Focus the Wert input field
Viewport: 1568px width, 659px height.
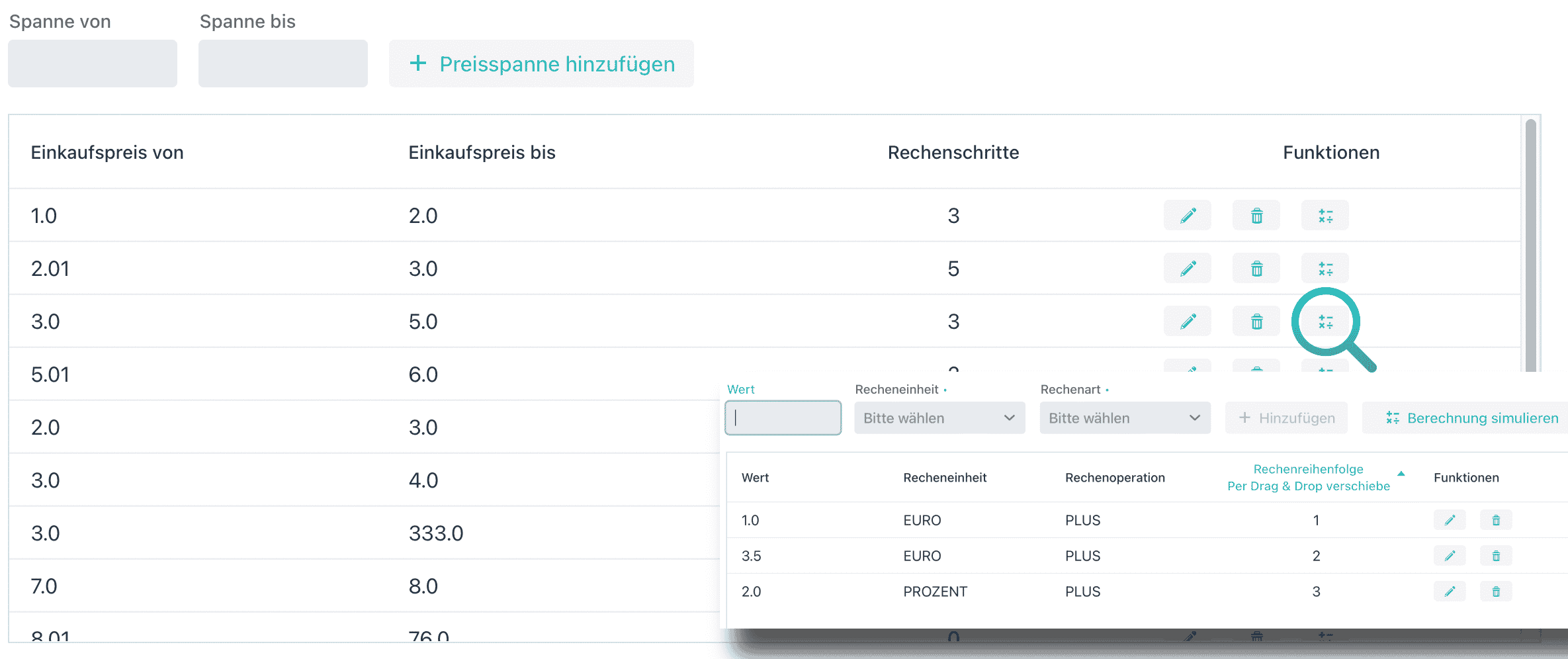click(783, 418)
